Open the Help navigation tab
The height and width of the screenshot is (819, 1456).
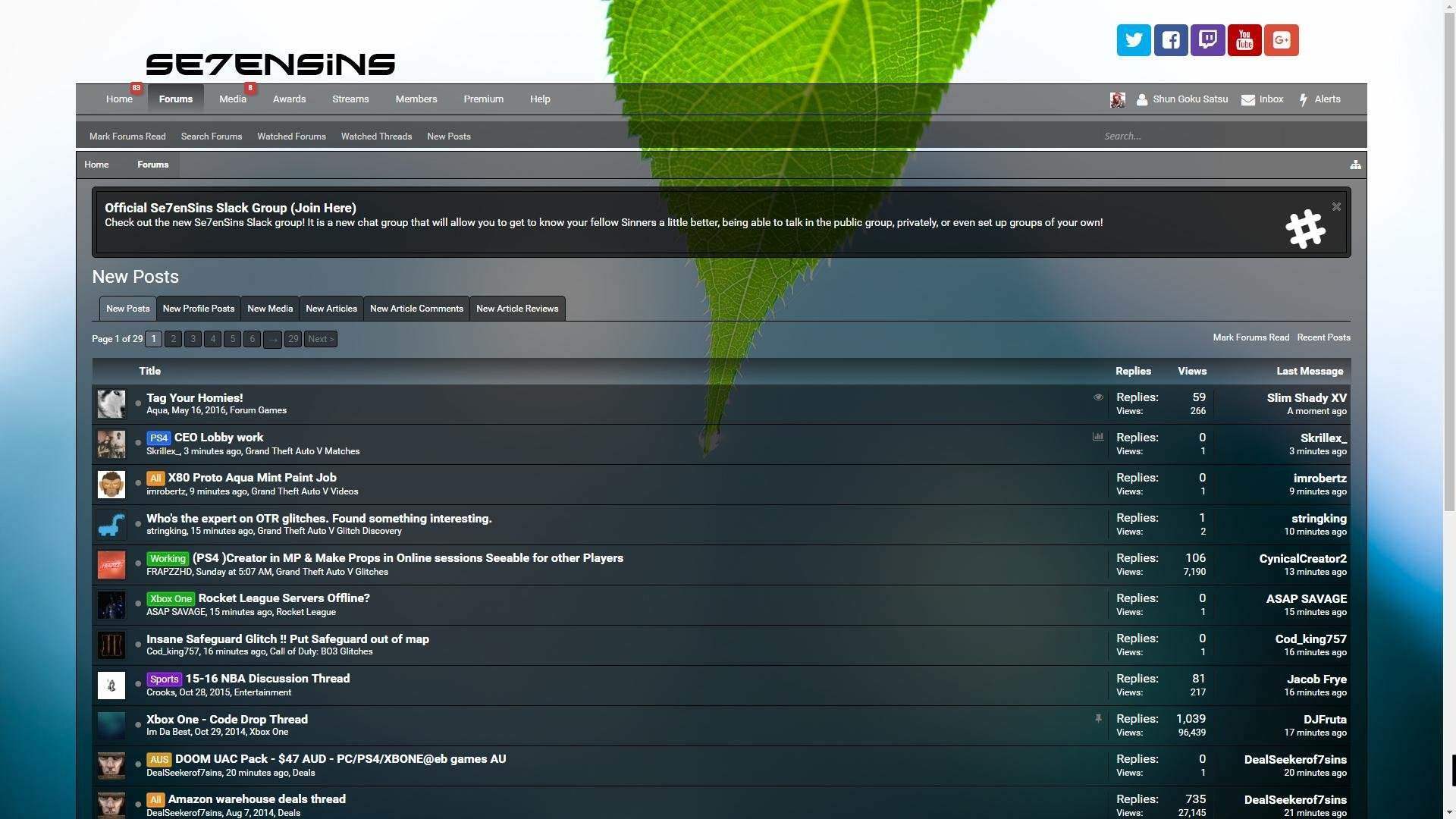[x=540, y=99]
